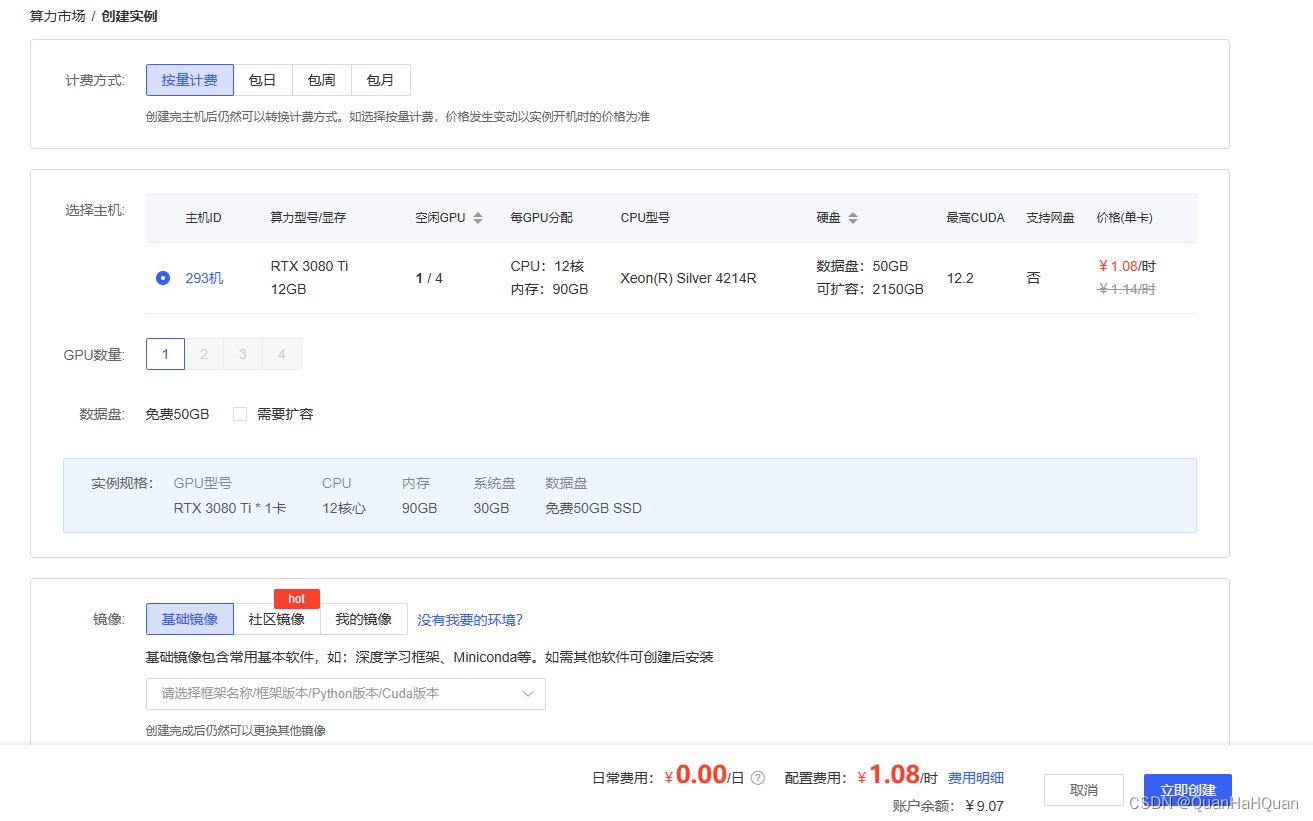Click the ¥1.08/时 price in the host row
The image size is (1313, 821).
click(1126, 267)
